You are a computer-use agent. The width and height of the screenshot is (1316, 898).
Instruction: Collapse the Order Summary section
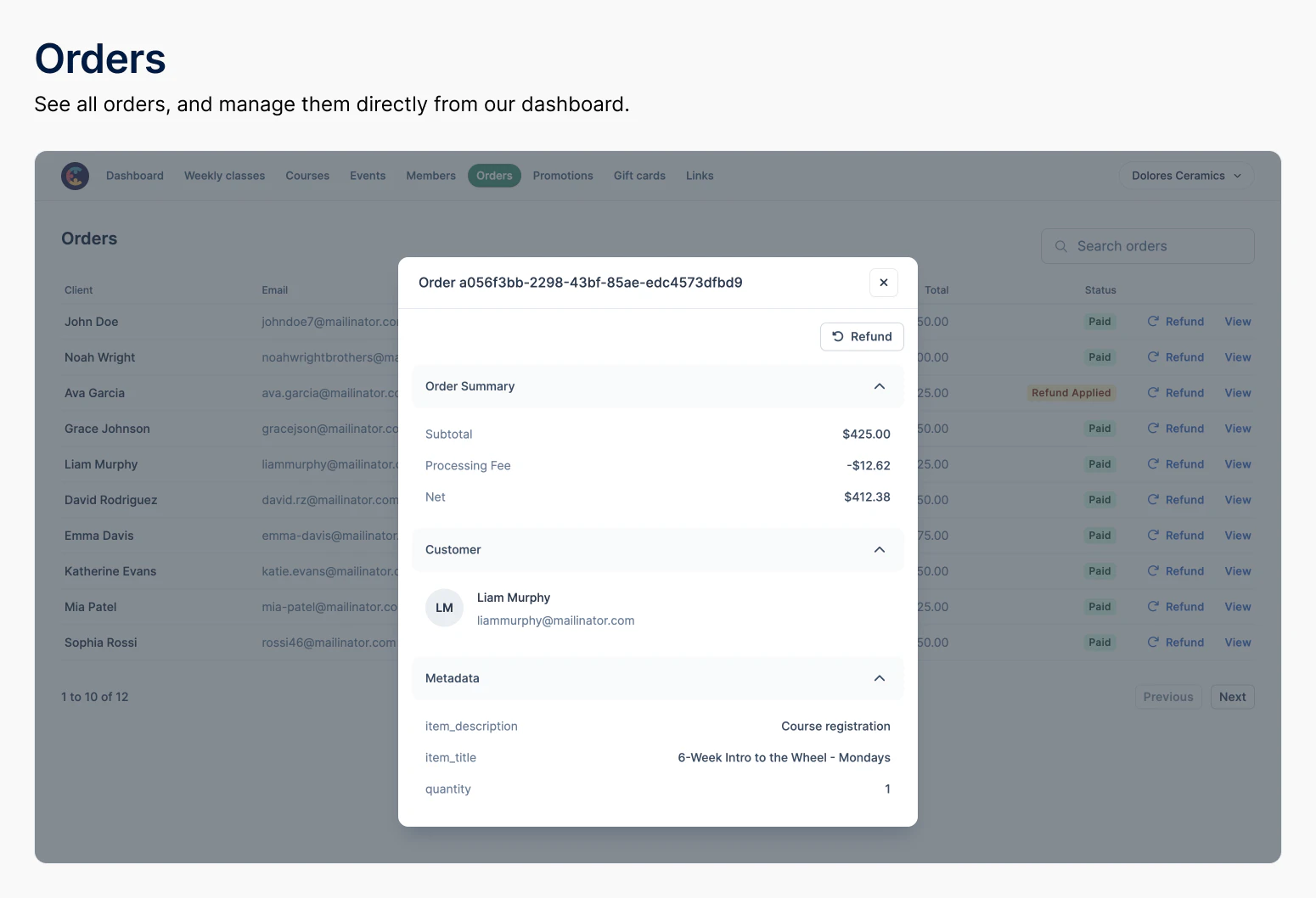point(879,386)
